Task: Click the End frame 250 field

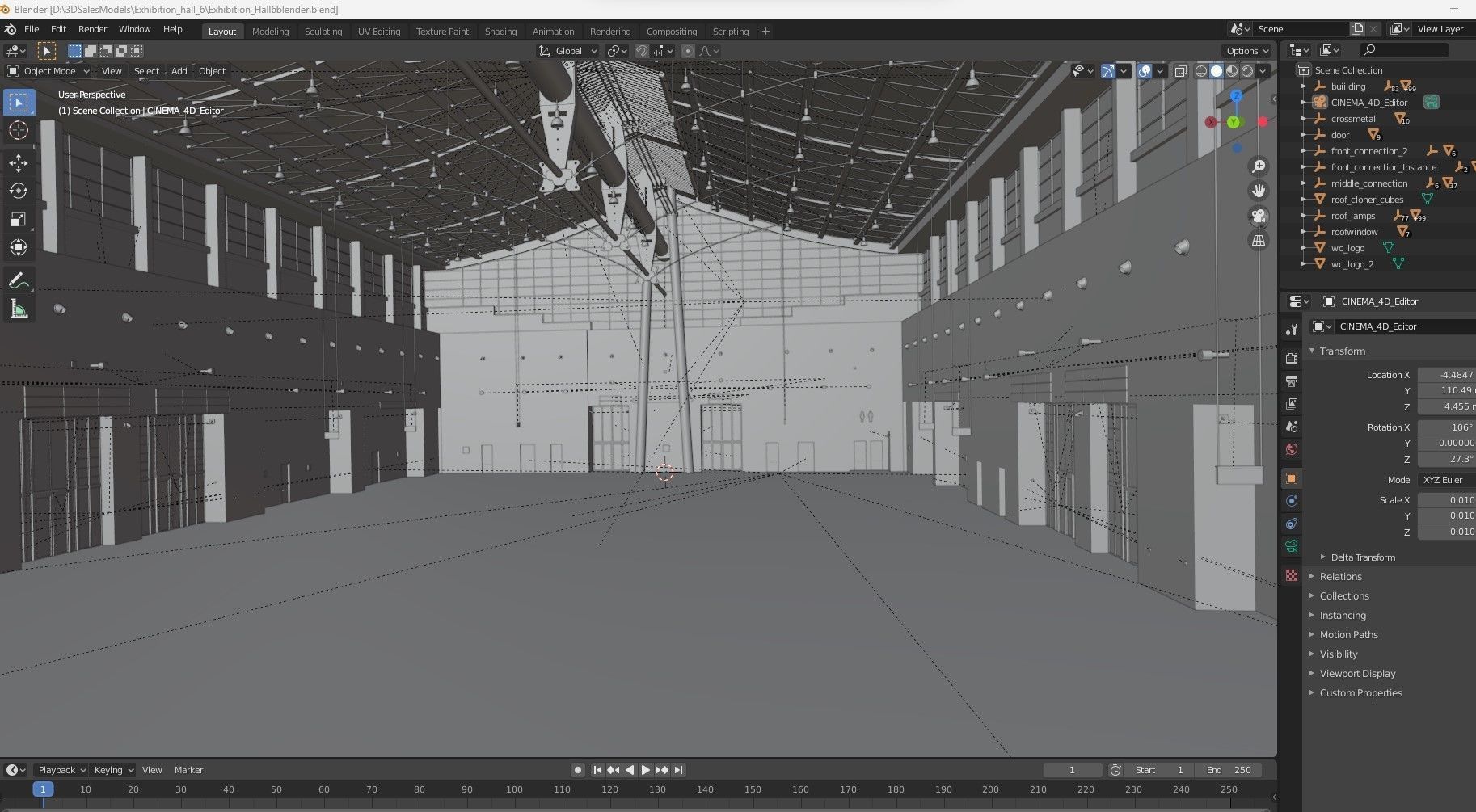Action: [x=1229, y=770]
